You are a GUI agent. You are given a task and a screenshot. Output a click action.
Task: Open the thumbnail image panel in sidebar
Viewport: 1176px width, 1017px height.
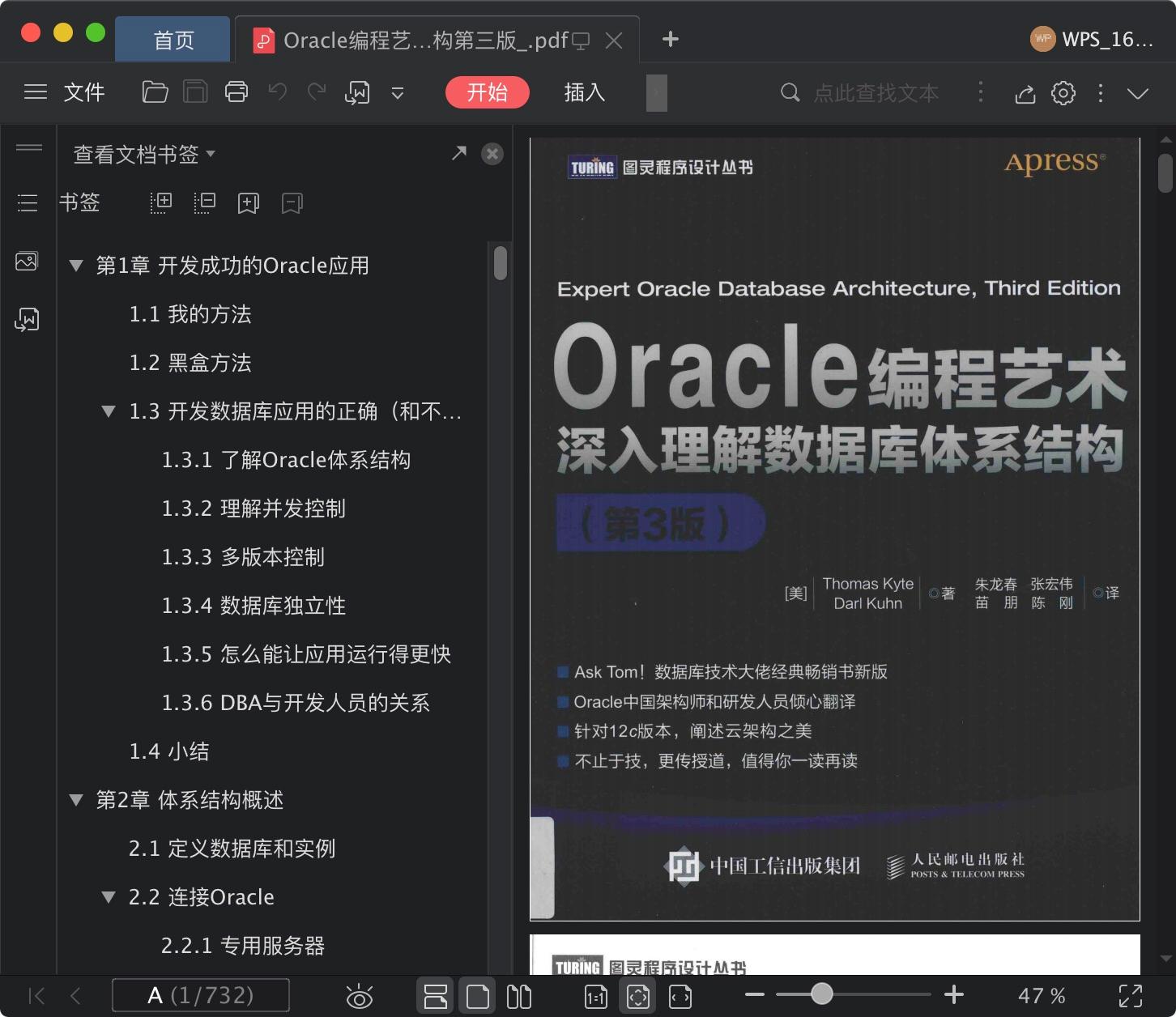(x=27, y=262)
